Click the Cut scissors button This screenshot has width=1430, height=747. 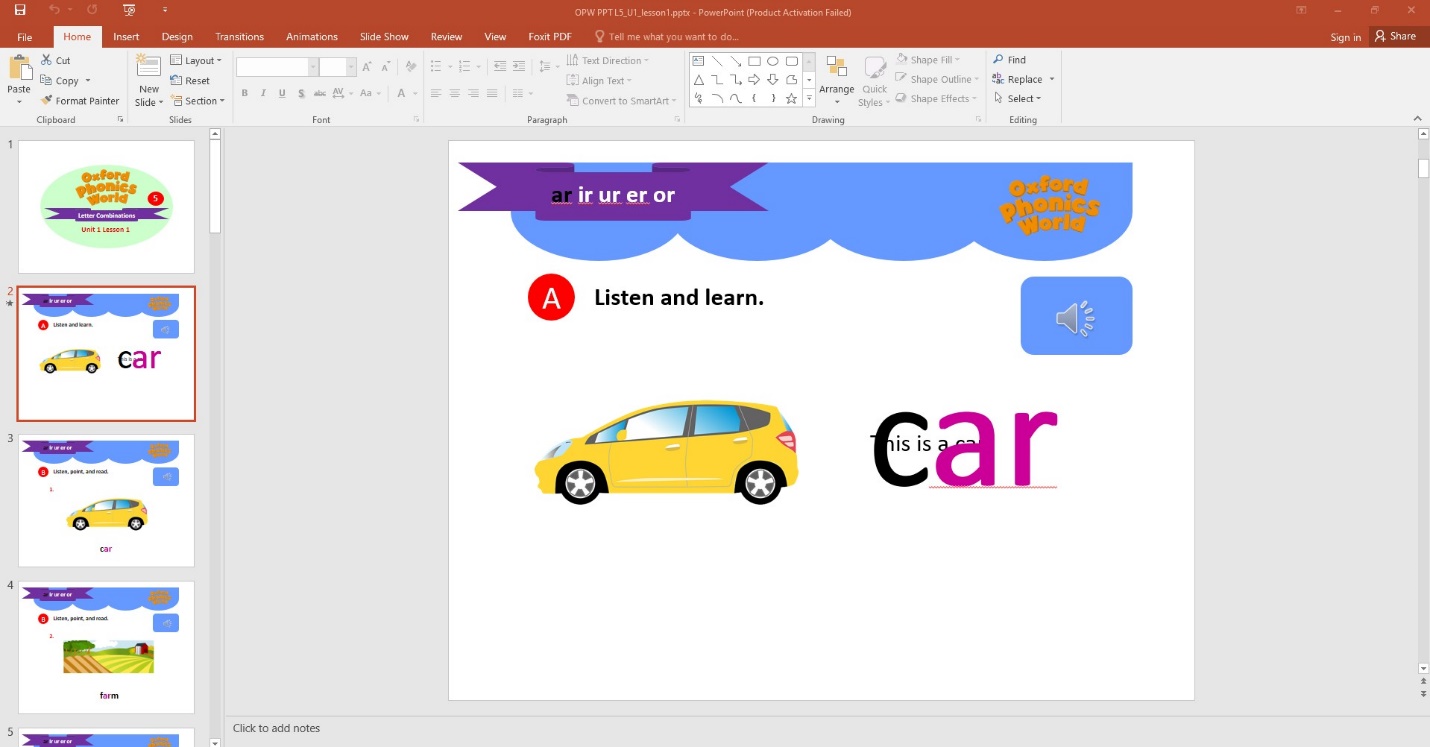click(x=56, y=60)
